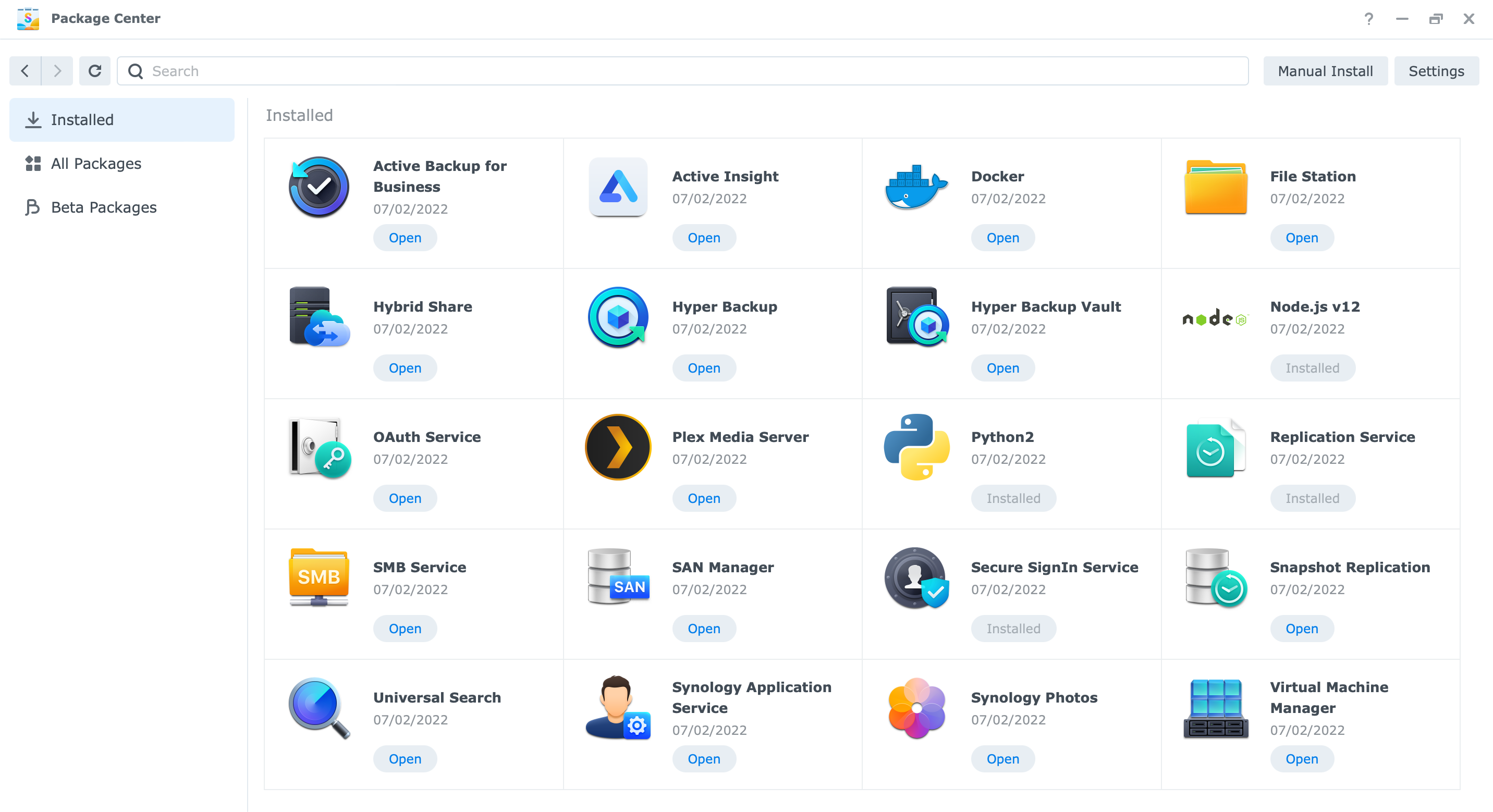Click the Hybrid Share icon
The width and height of the screenshot is (1493, 812).
(x=319, y=317)
